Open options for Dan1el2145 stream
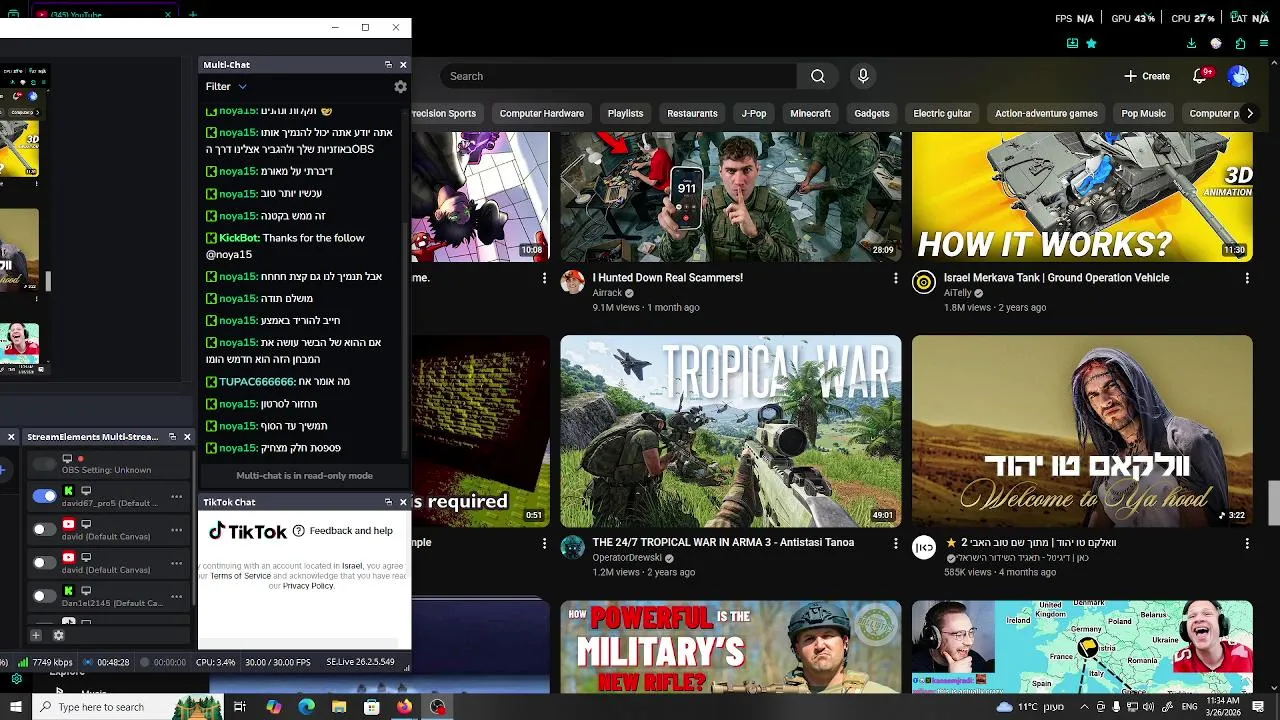Screen dimensions: 1280x720 (x=177, y=597)
